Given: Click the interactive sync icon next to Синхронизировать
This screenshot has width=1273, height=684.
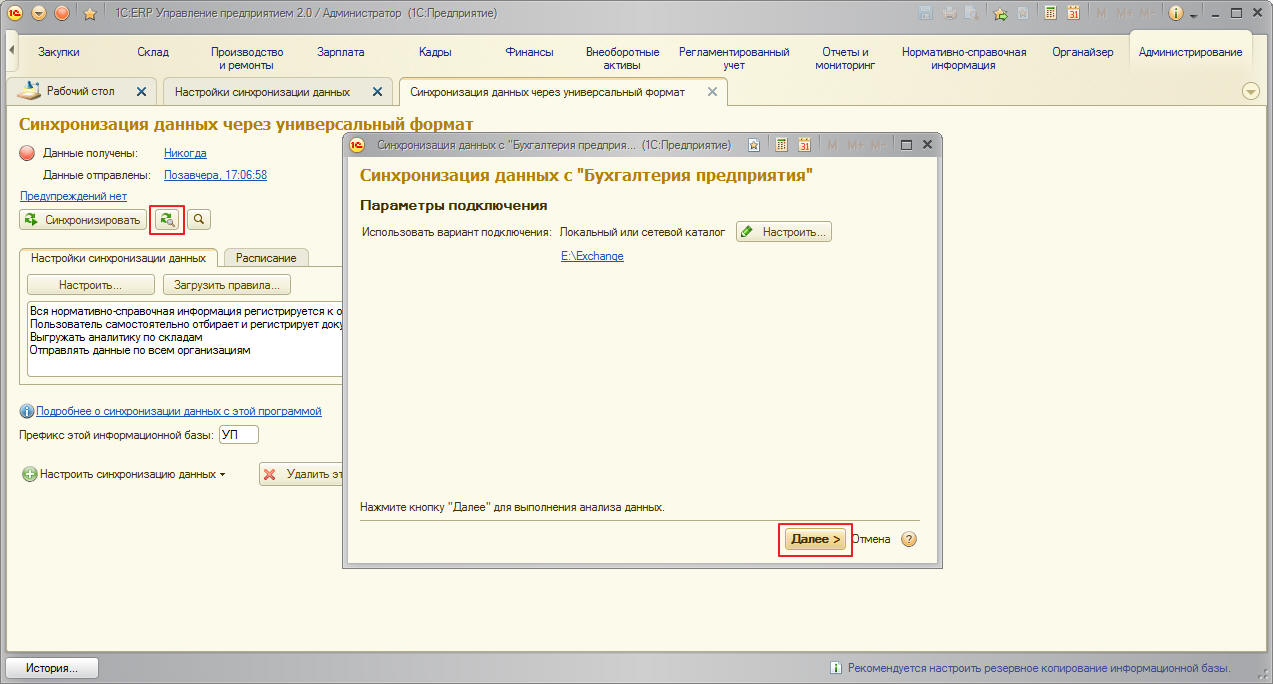Looking at the screenshot, I should click(167, 219).
